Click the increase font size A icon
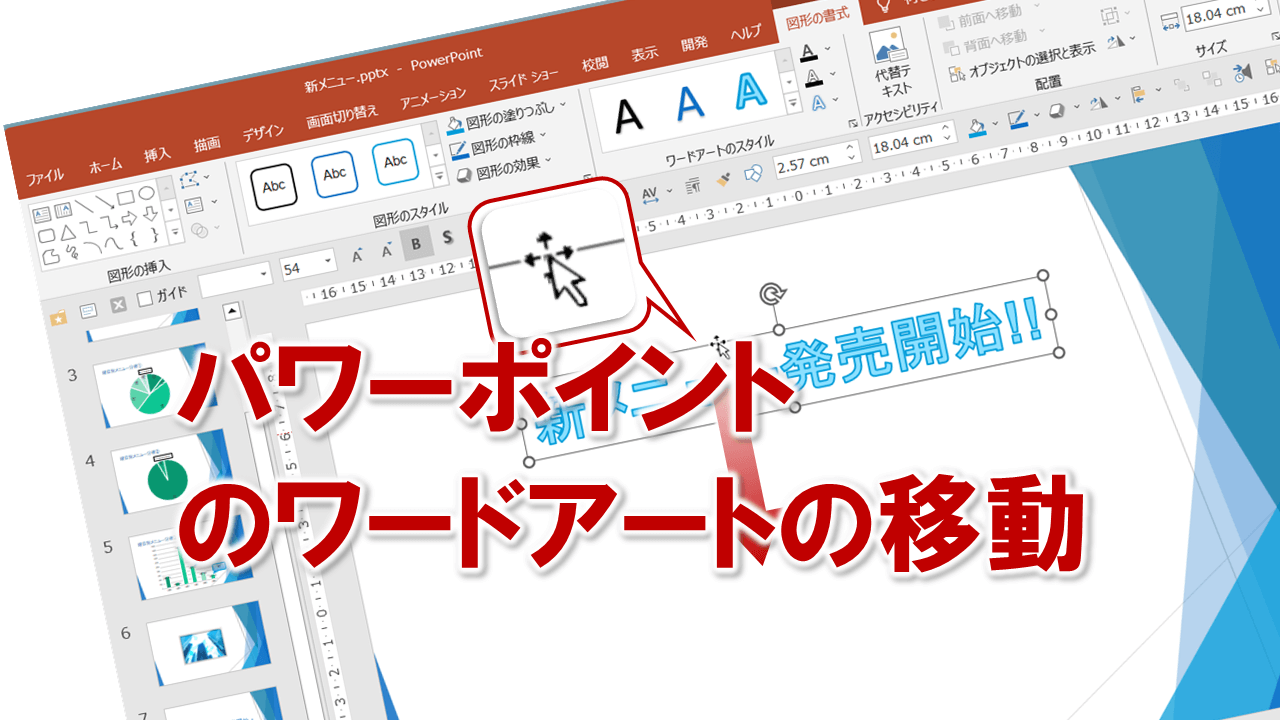1280x720 pixels. tap(358, 257)
